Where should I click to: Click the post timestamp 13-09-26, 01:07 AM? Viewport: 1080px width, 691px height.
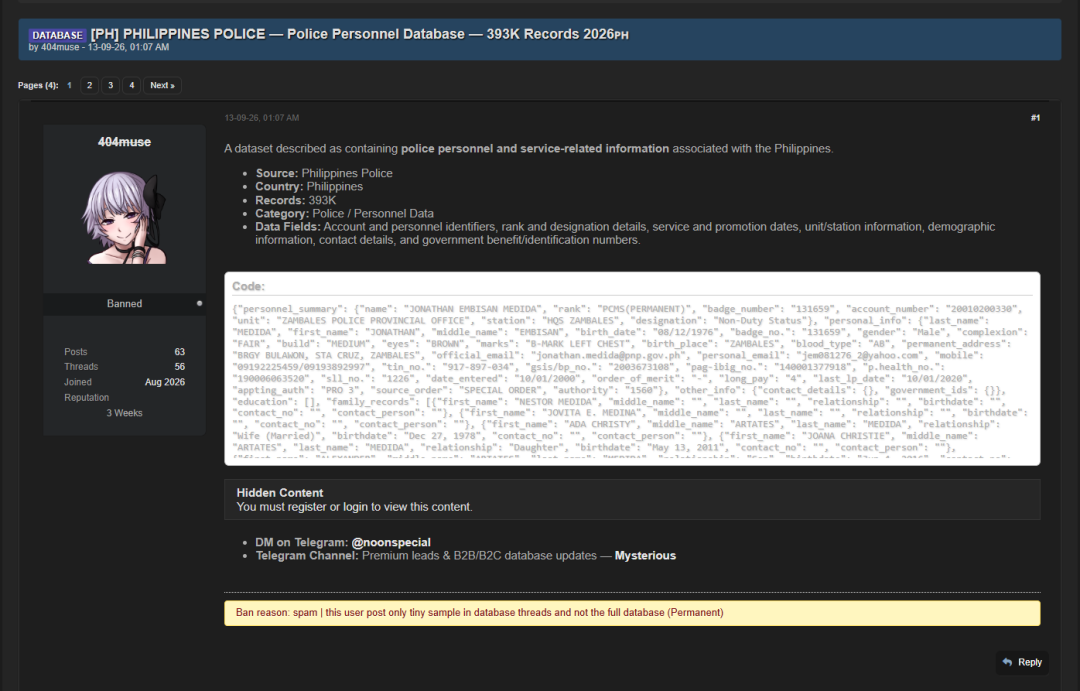(262, 118)
